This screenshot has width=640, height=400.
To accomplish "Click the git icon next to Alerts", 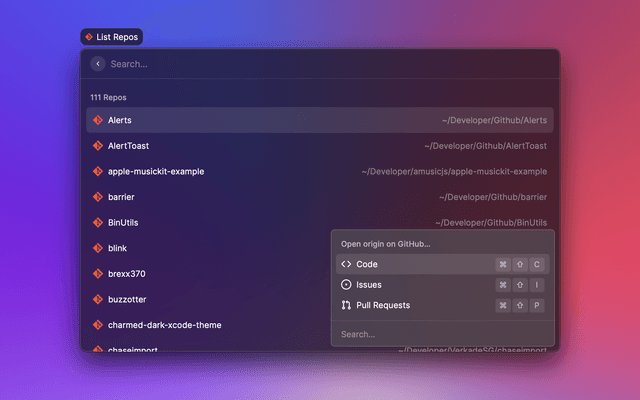I will [x=97, y=120].
